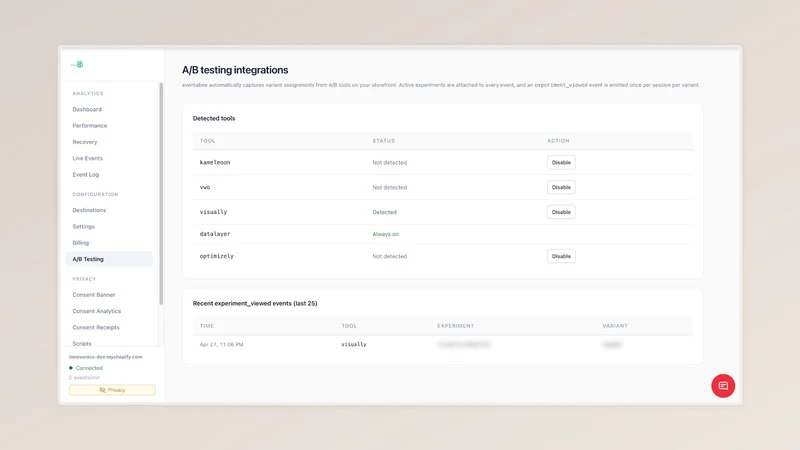This screenshot has height=450, width=800.
Task: Click the Detected tools heading
Action: point(214,118)
